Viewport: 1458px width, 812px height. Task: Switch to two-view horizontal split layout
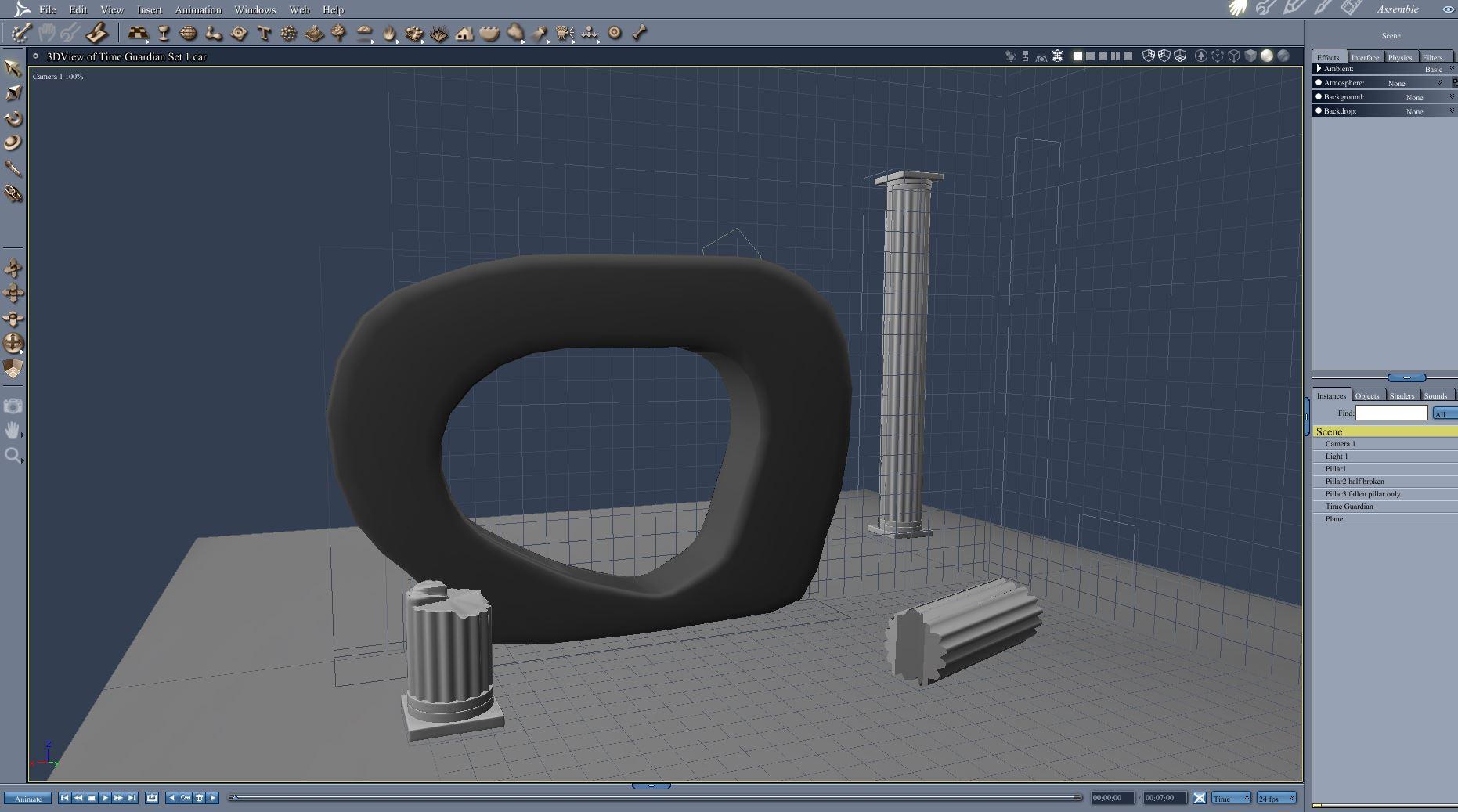pos(1090,56)
